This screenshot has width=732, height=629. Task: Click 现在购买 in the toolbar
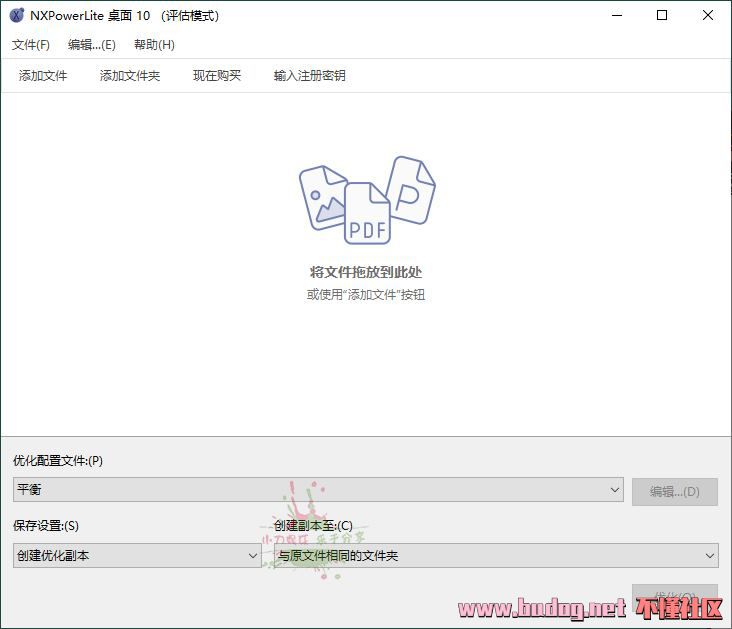click(x=217, y=76)
